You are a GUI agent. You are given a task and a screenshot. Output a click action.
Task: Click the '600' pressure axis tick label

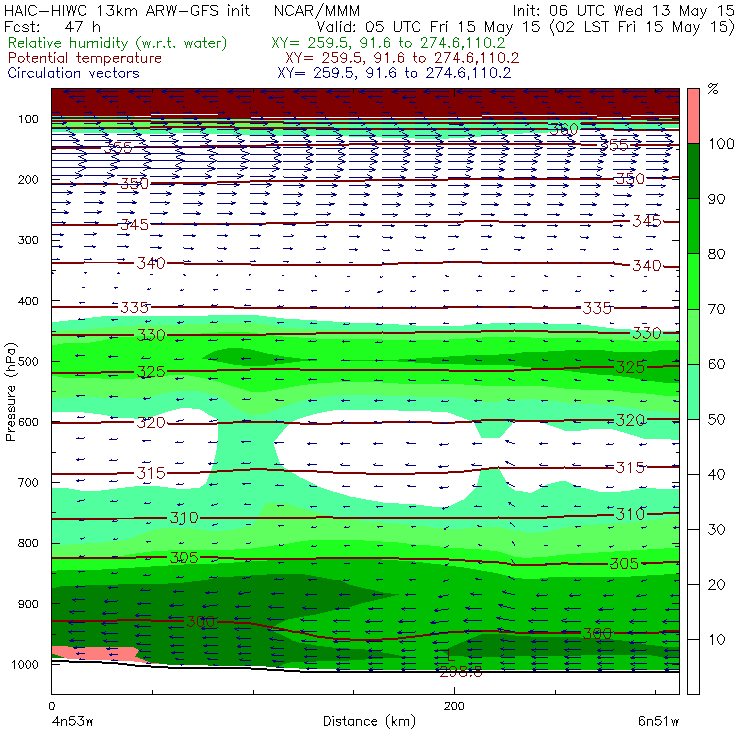coord(28,422)
